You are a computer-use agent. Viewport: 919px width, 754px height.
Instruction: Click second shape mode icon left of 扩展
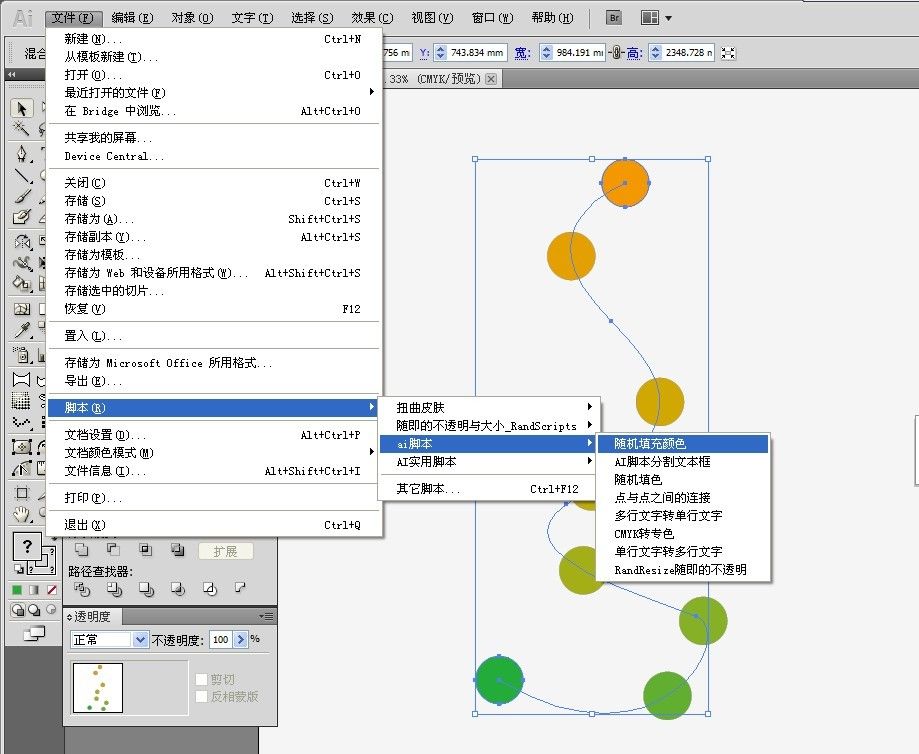tap(113, 550)
